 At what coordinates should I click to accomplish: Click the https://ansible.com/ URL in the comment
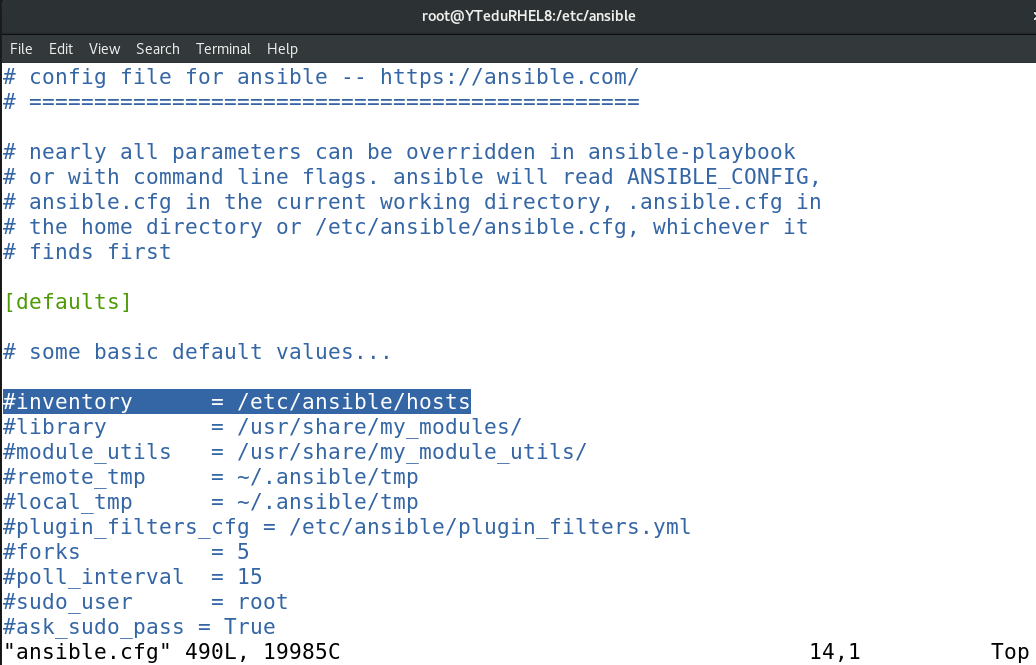(x=509, y=77)
